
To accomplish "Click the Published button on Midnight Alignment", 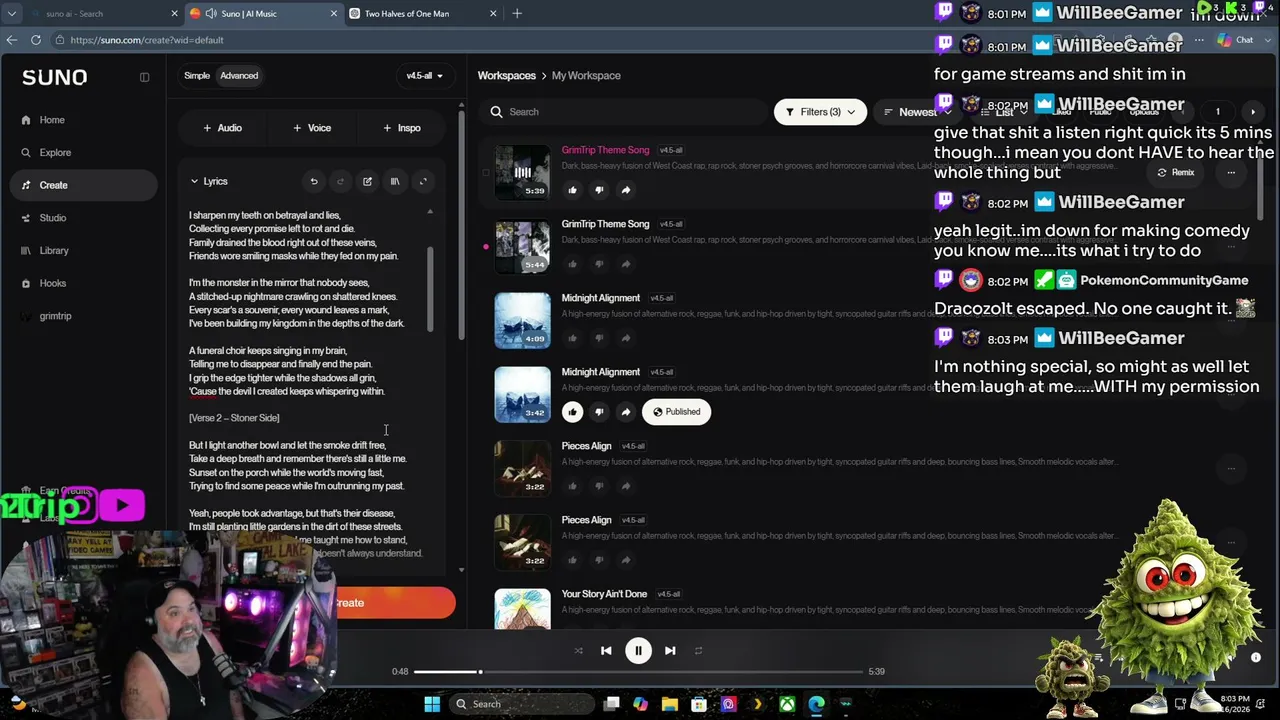I will coord(677,412).
